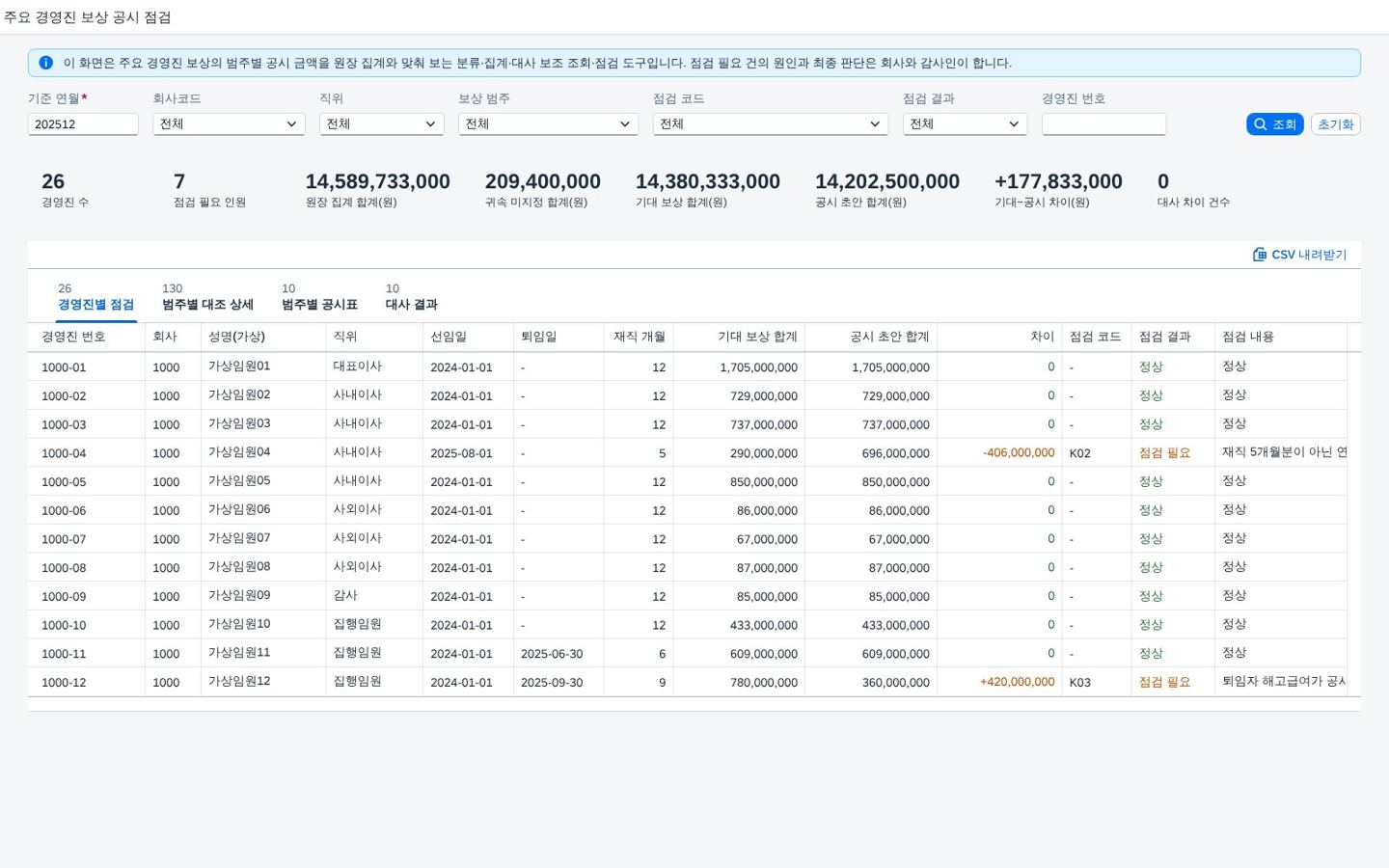Open the 대사 결과 tab
Image resolution: width=1389 pixels, height=868 pixels.
click(411, 297)
